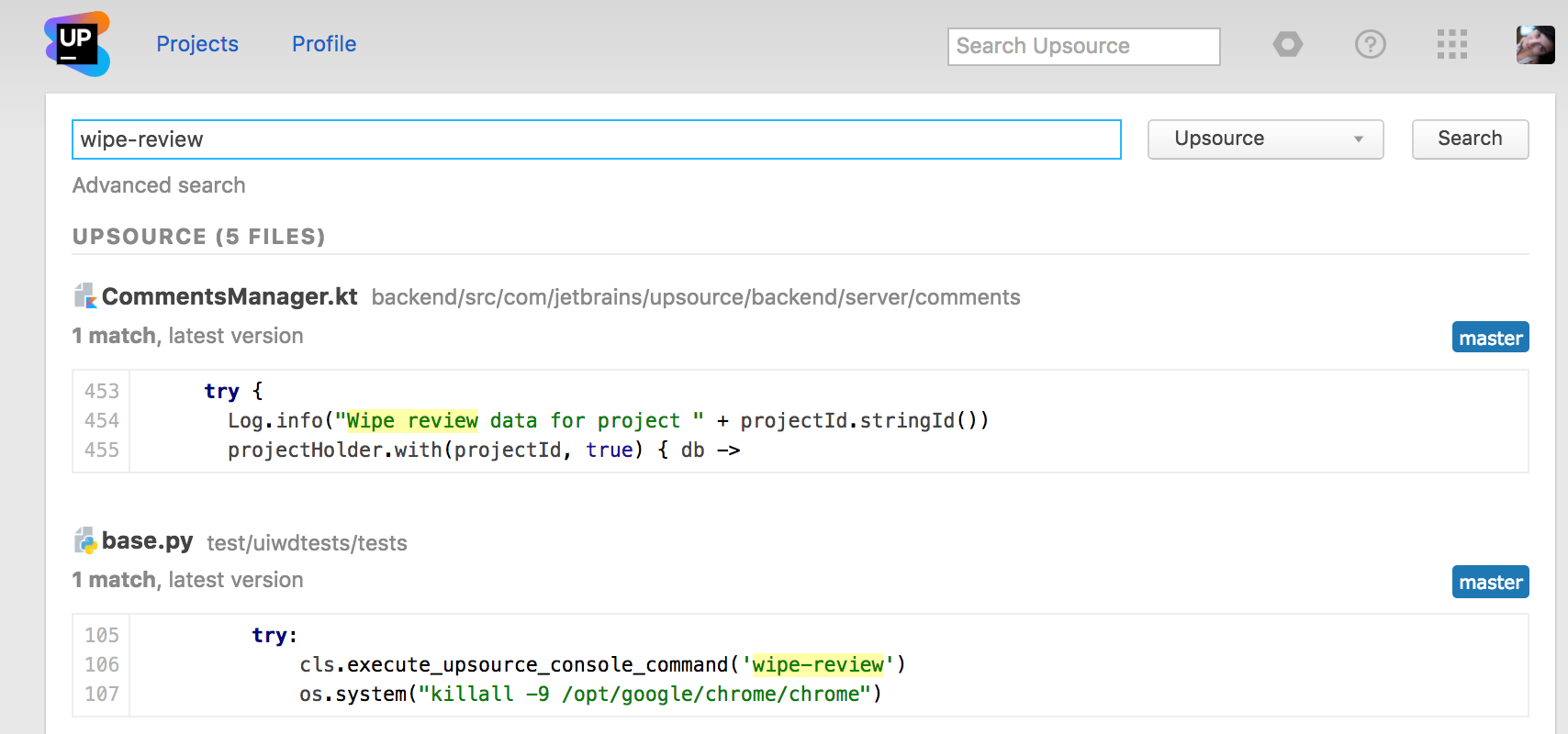Click line number 453

[x=102, y=392]
